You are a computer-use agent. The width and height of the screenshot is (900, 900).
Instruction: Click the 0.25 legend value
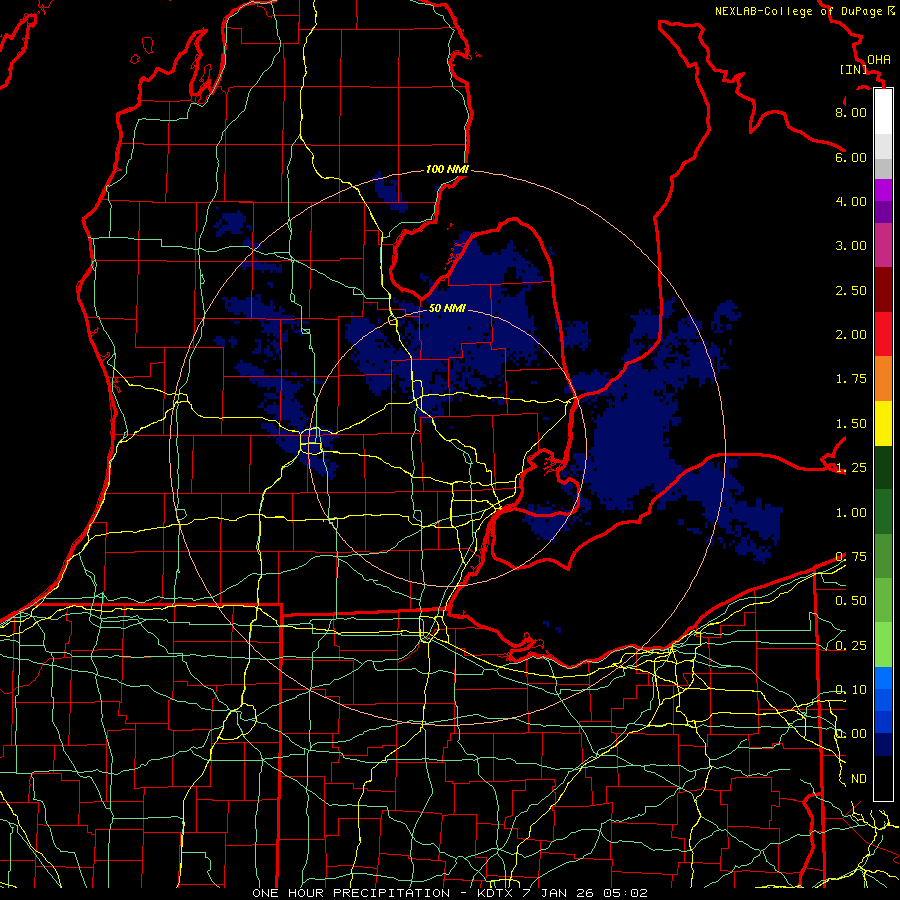point(851,646)
